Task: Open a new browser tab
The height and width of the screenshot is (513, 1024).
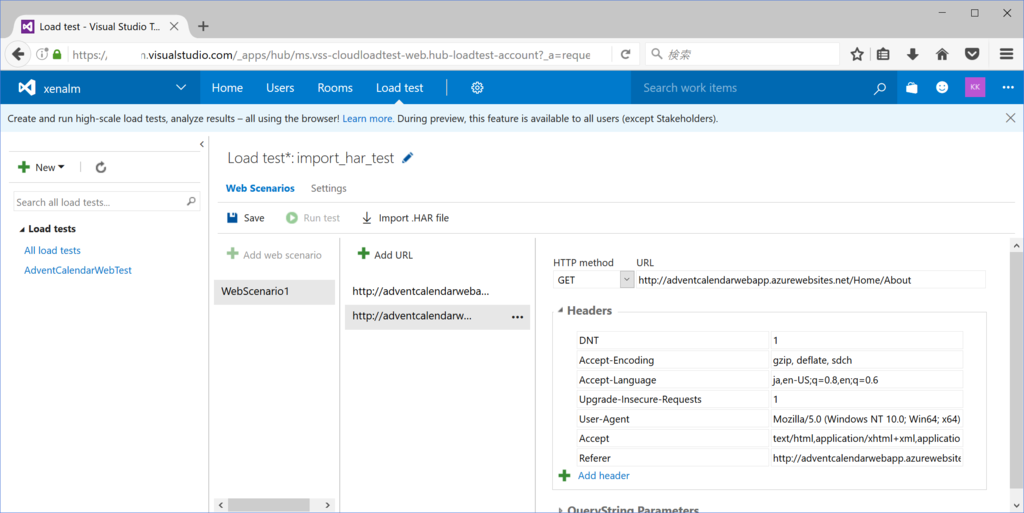Action: point(203,26)
